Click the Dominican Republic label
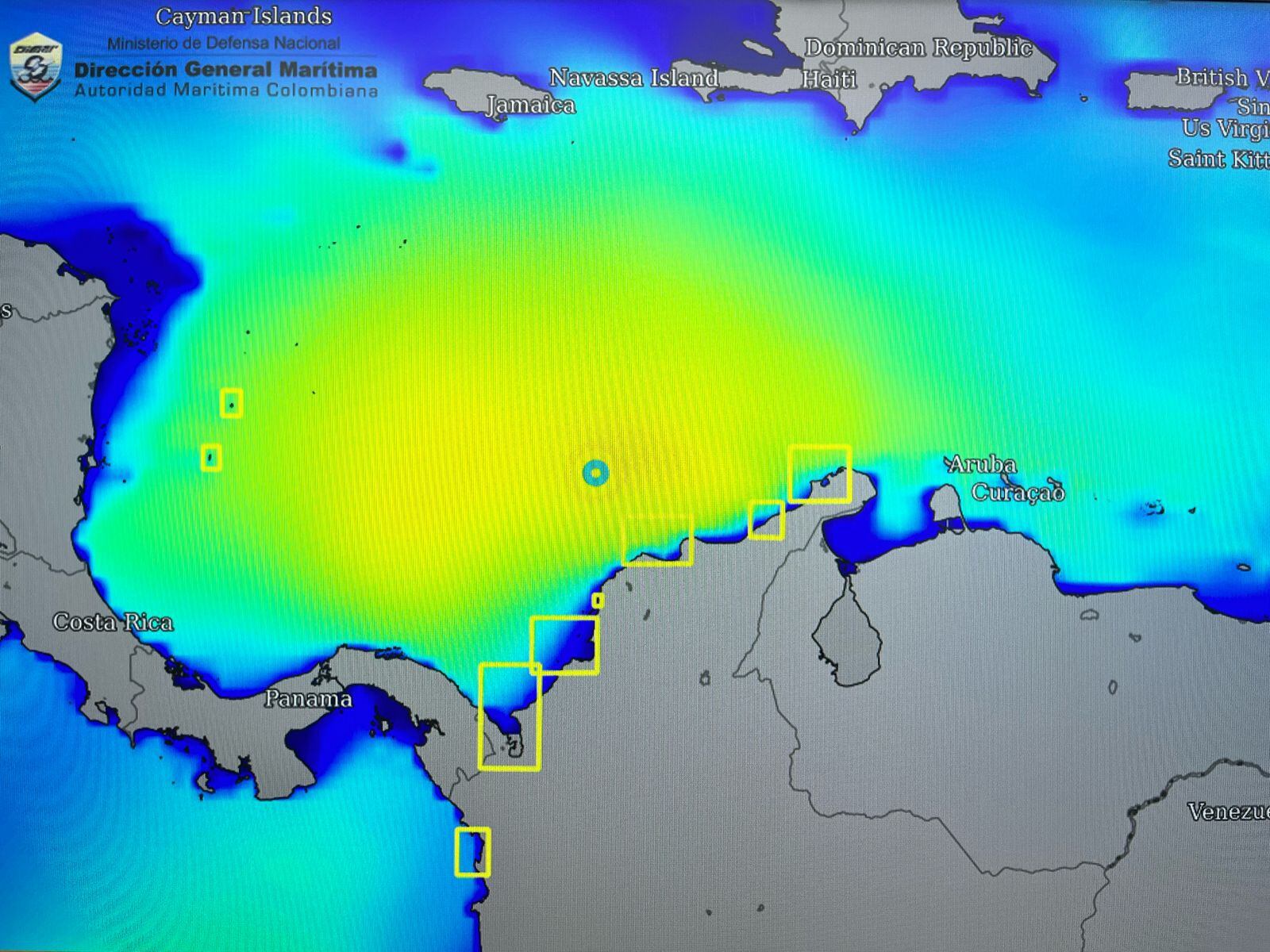The height and width of the screenshot is (952, 1270). tap(918, 48)
